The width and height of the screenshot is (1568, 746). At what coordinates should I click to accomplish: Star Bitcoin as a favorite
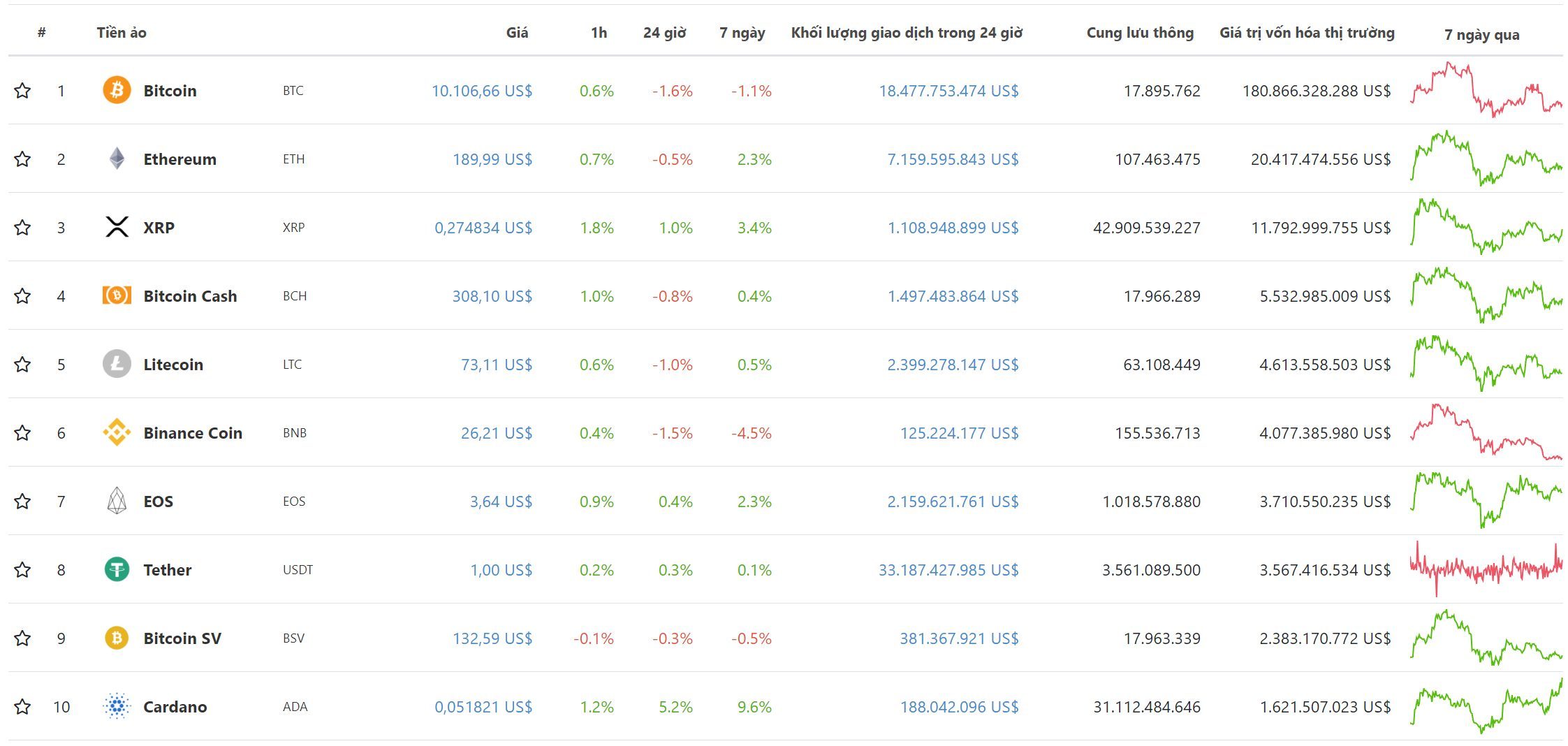point(22,90)
